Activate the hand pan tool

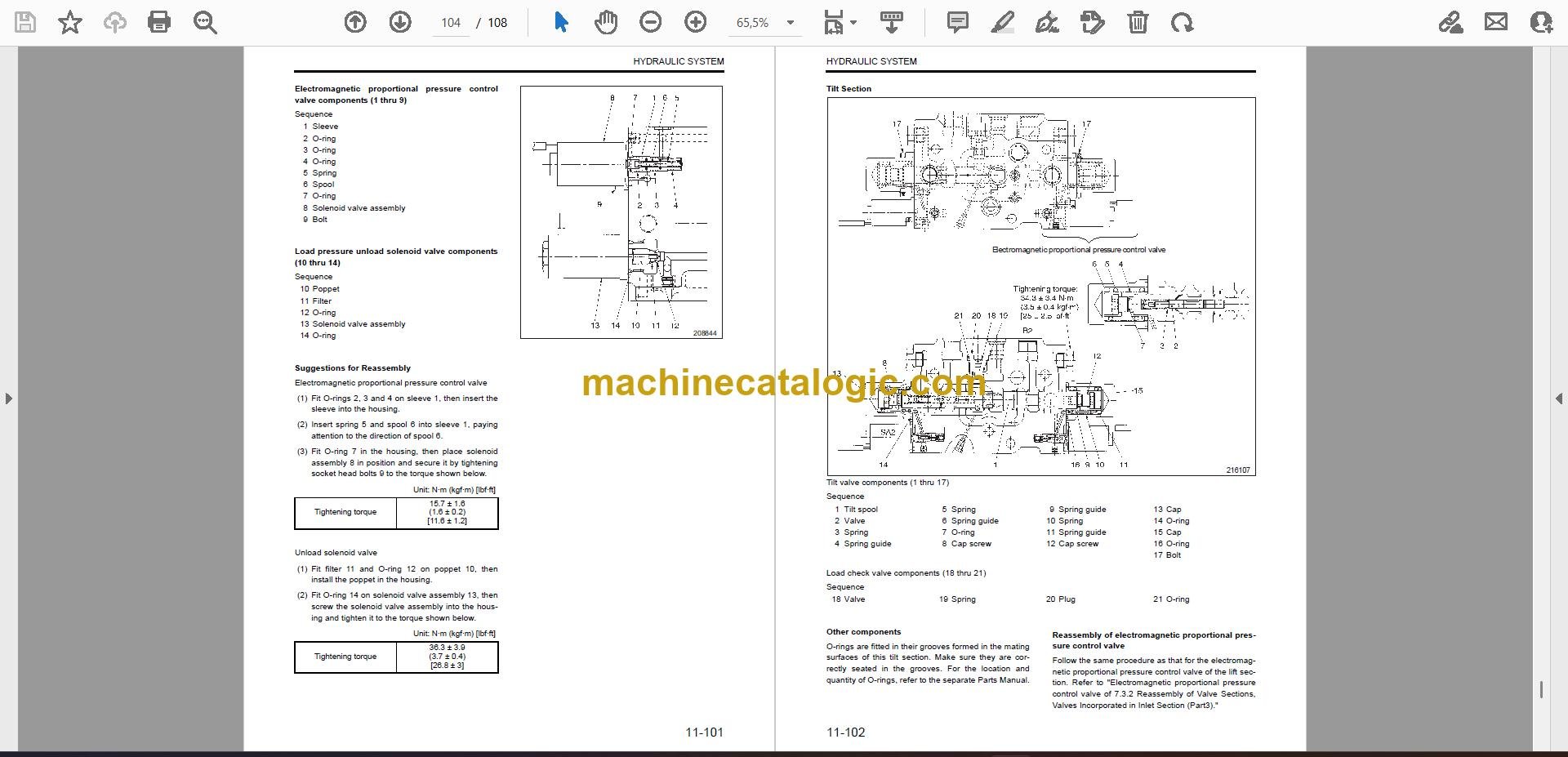(605, 22)
